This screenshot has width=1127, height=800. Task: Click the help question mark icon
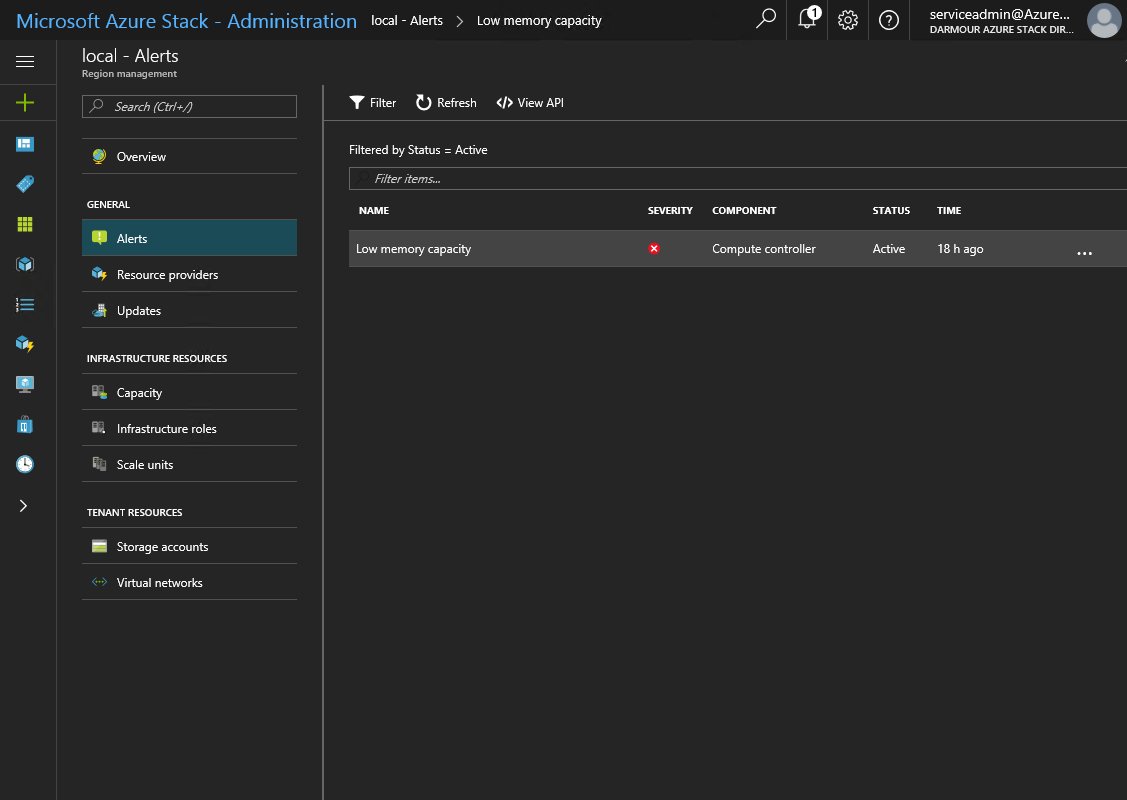889,20
